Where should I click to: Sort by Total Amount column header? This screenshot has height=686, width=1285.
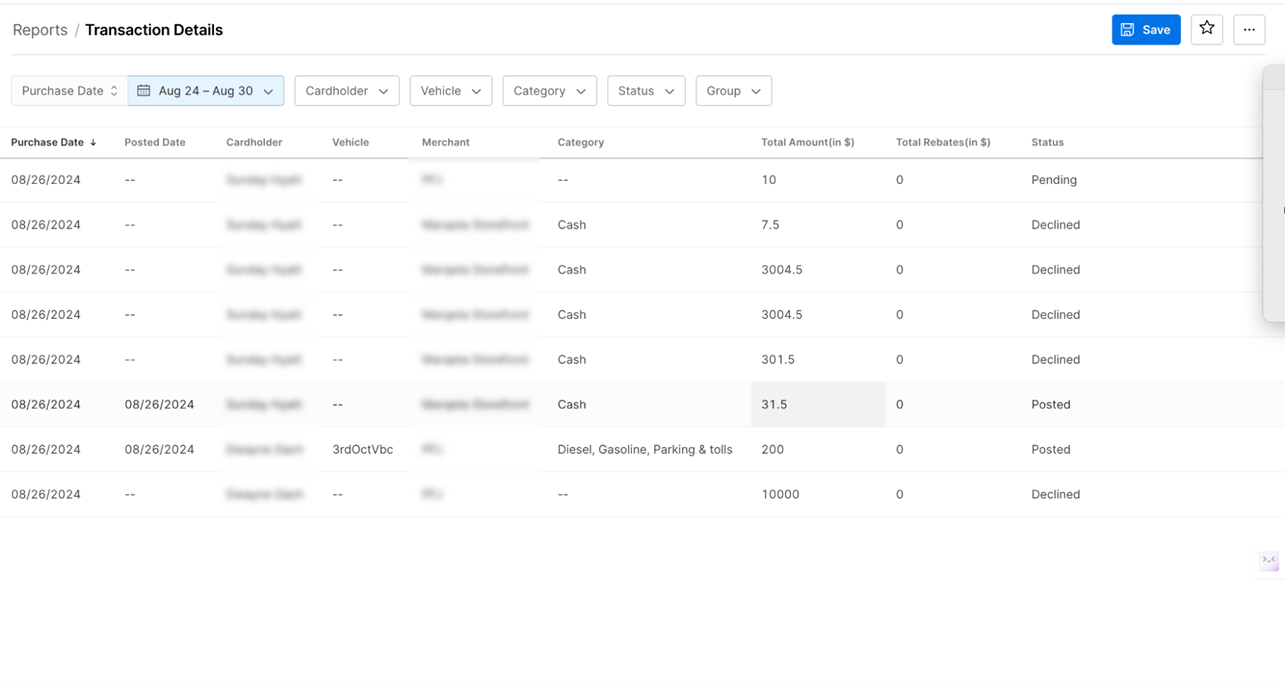(807, 142)
